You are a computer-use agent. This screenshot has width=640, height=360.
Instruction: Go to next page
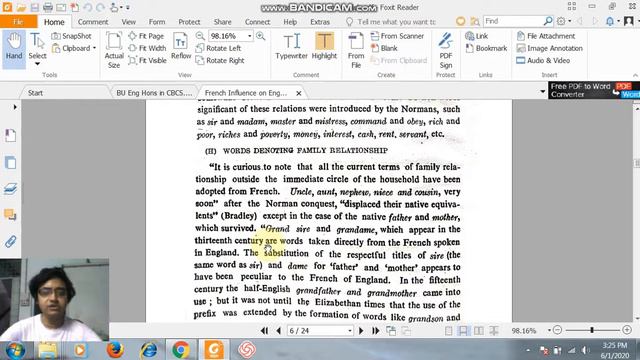[361, 331]
